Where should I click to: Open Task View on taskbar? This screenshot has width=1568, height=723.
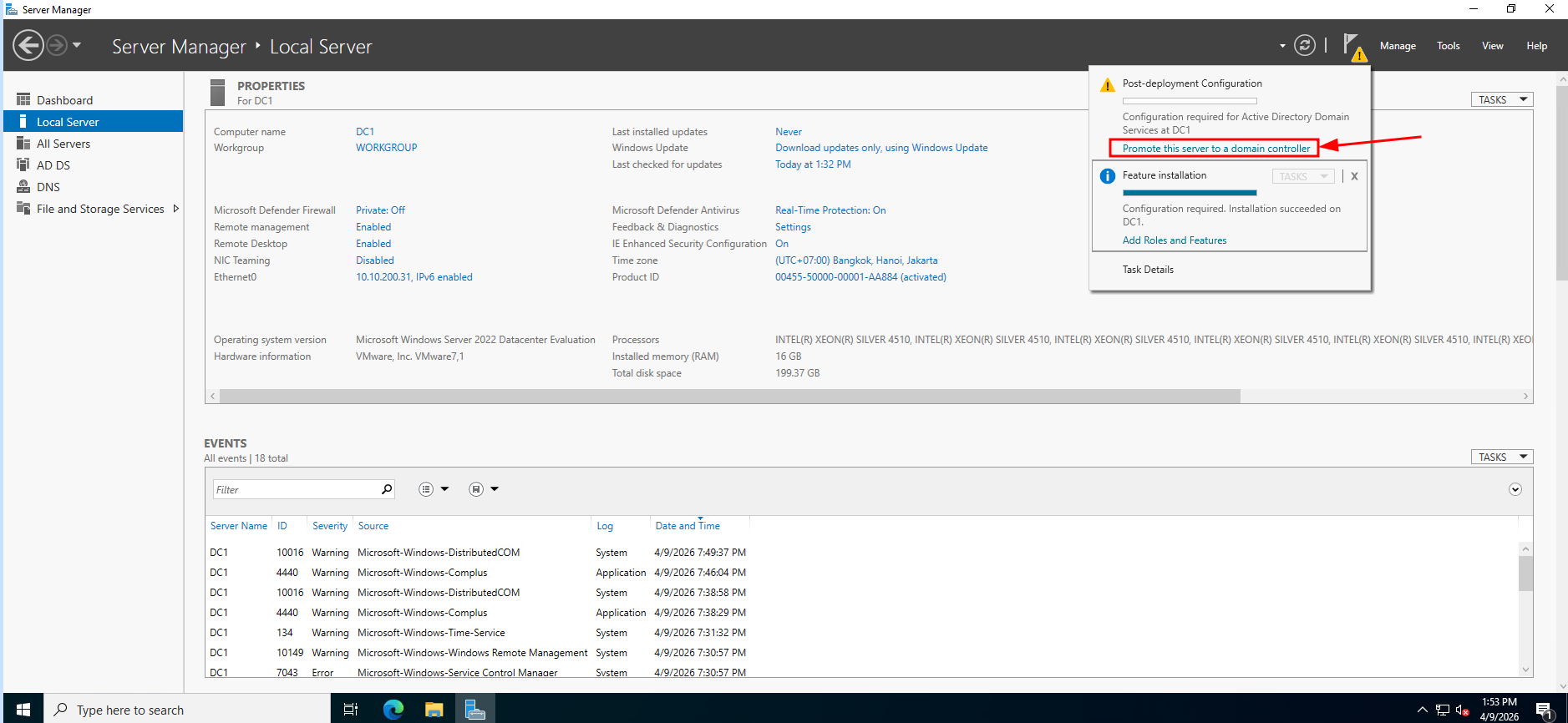(x=351, y=710)
